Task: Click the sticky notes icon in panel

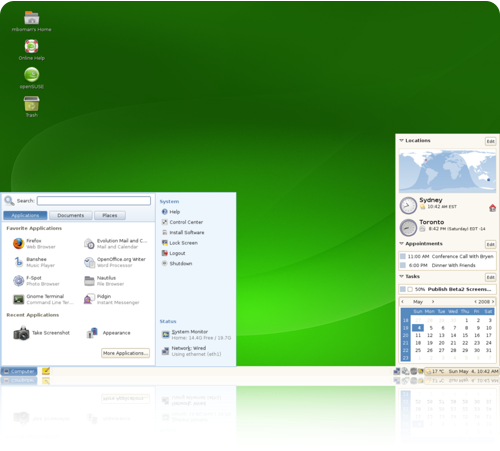Action: 46,371
